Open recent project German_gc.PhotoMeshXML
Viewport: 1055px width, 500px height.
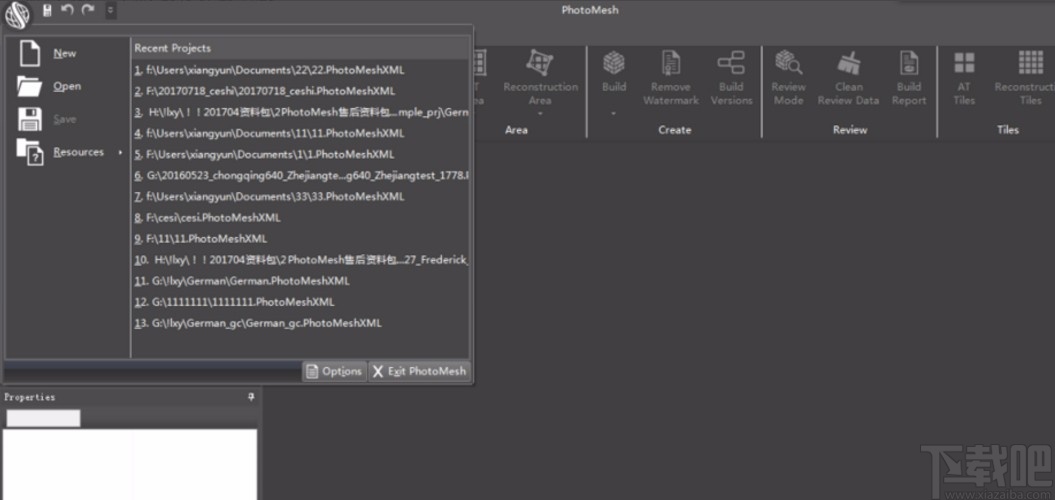pos(300,323)
